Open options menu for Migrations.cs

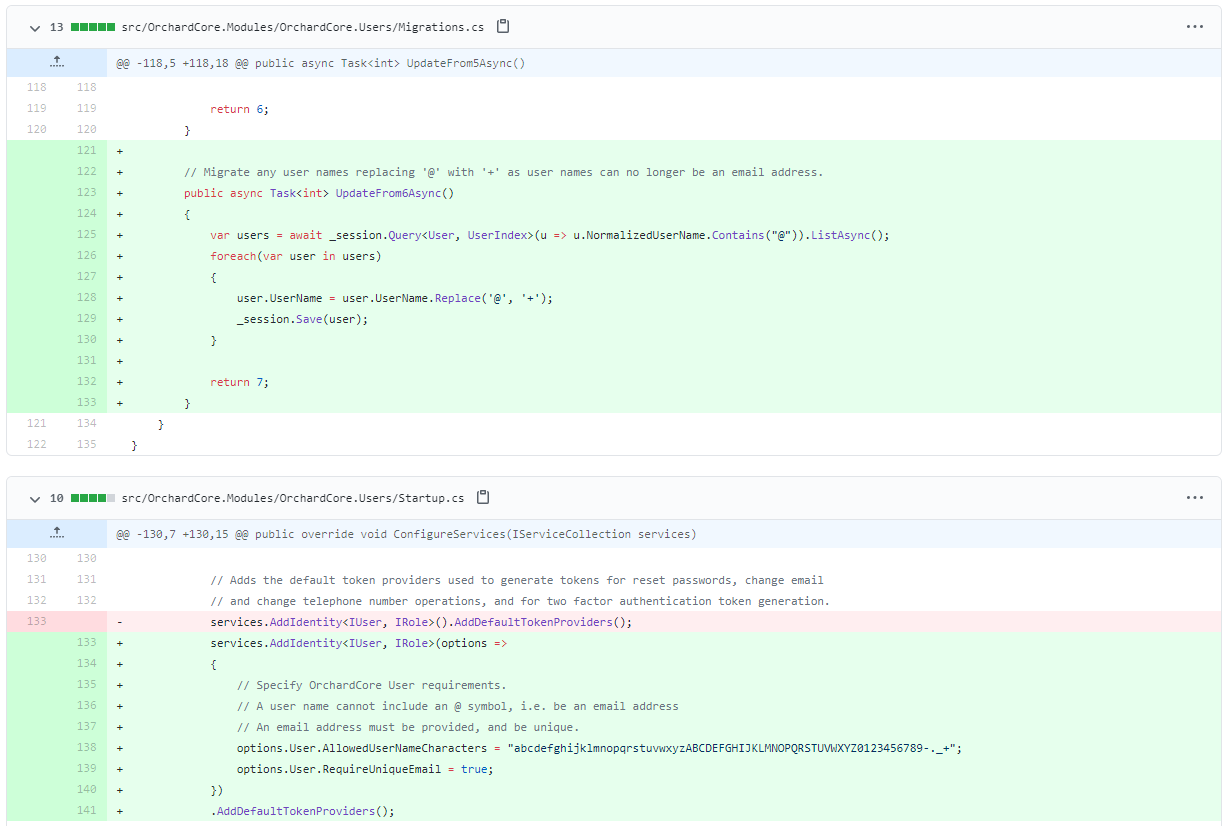coord(1195,27)
